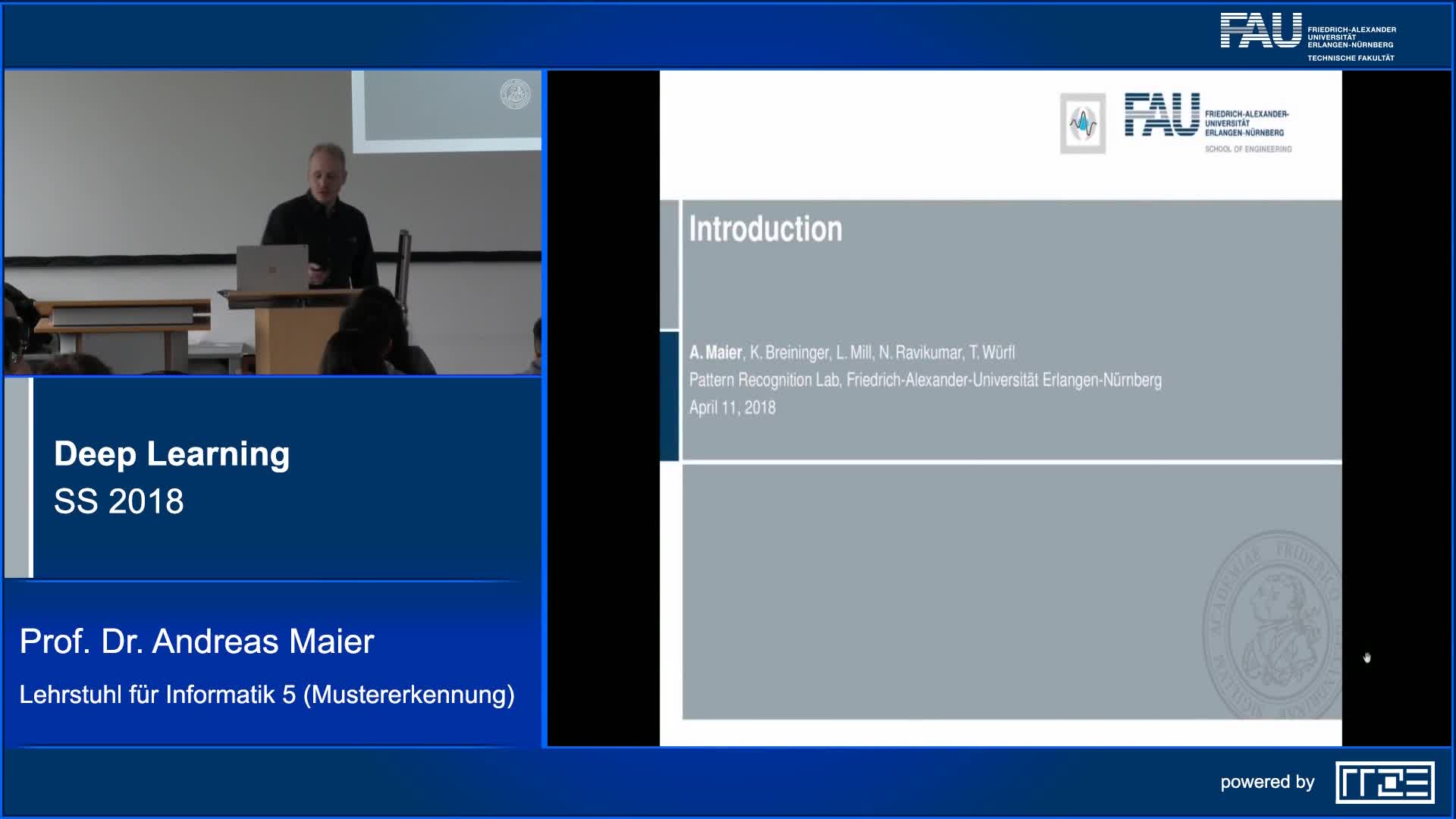
Task: Click the 'powered by' text
Action: click(x=1267, y=782)
